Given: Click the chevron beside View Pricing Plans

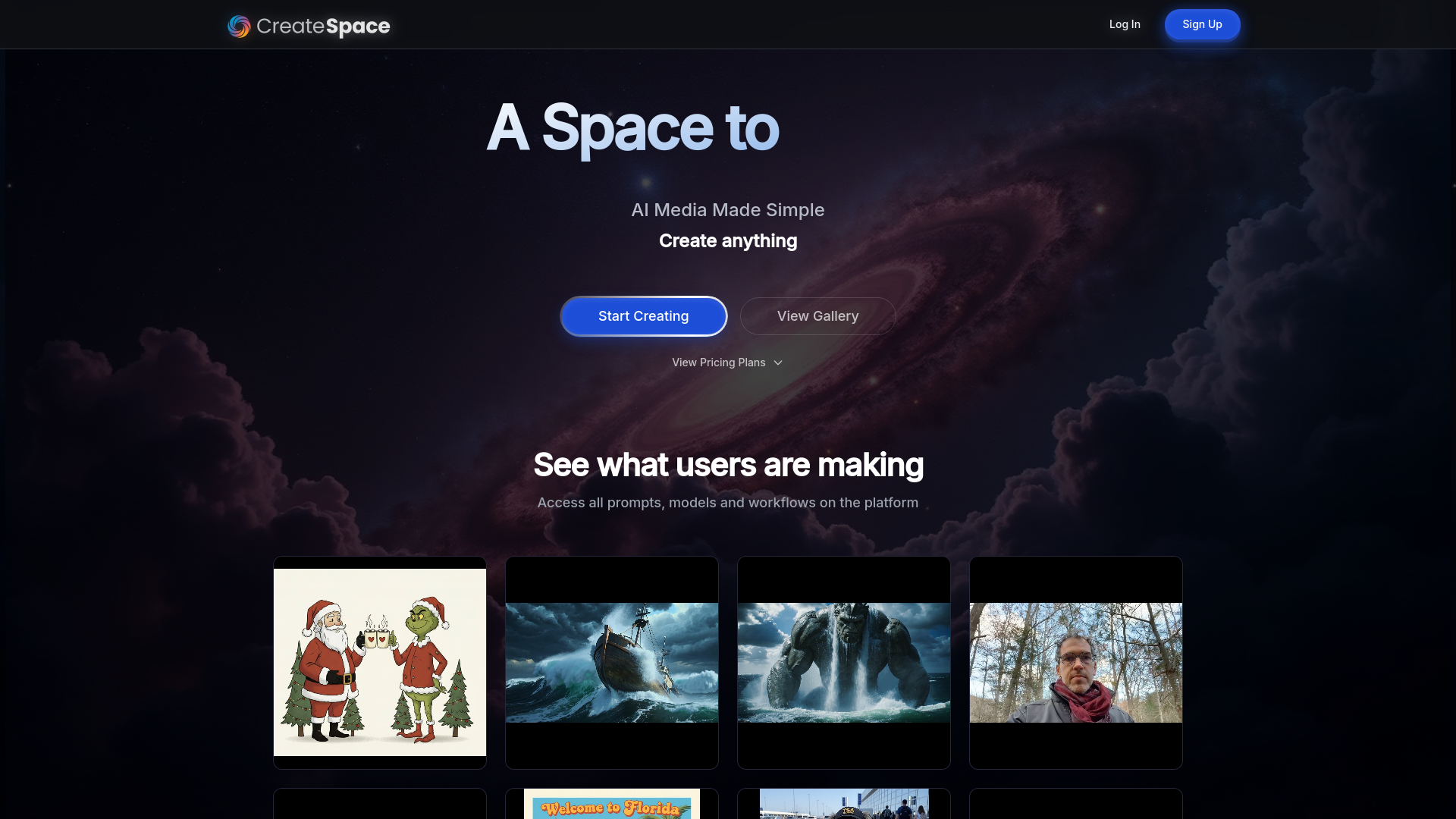Looking at the screenshot, I should click(778, 362).
